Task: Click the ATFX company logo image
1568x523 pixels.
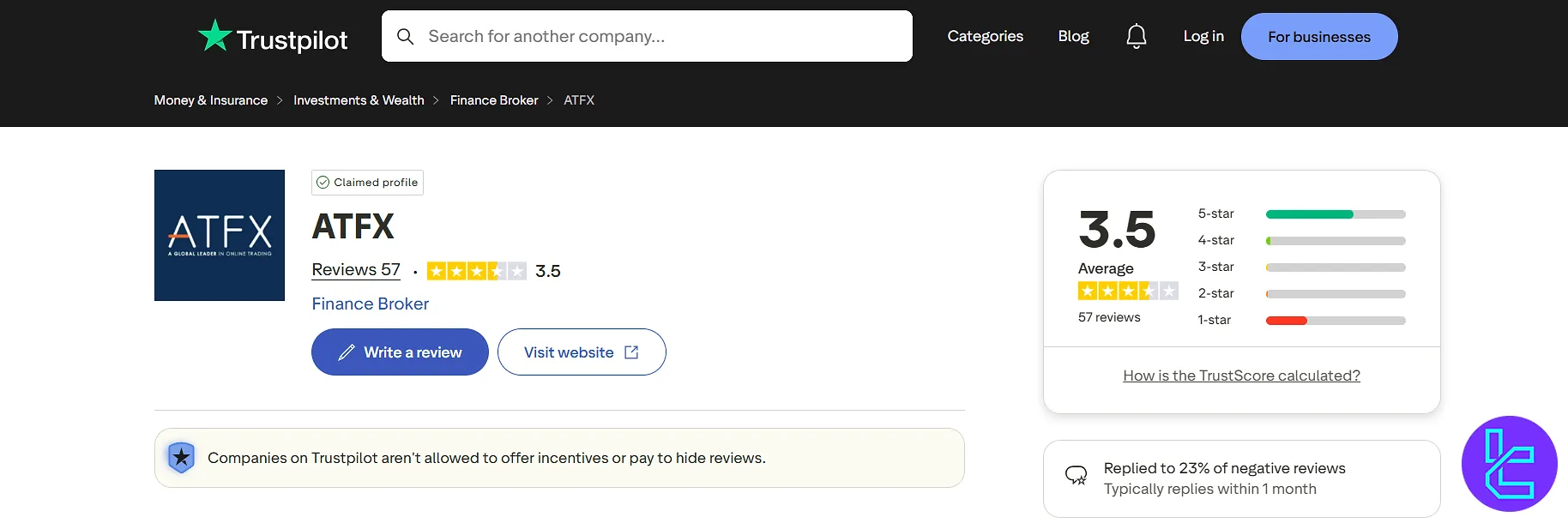Action: [220, 235]
